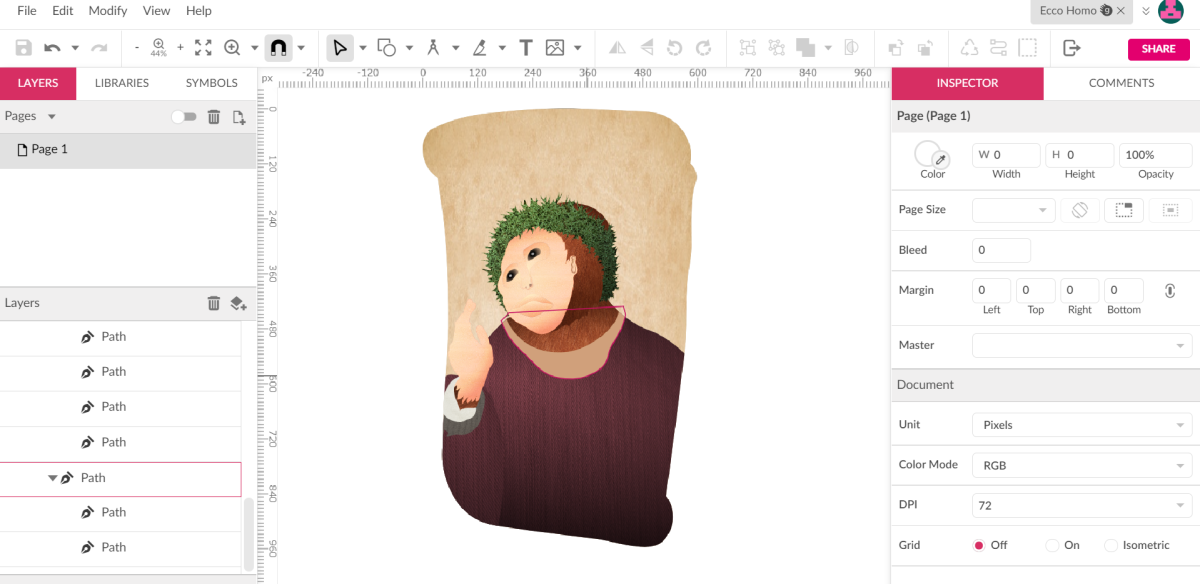The image size is (1200, 584).
Task: Select the Shape tool
Action: point(386,47)
